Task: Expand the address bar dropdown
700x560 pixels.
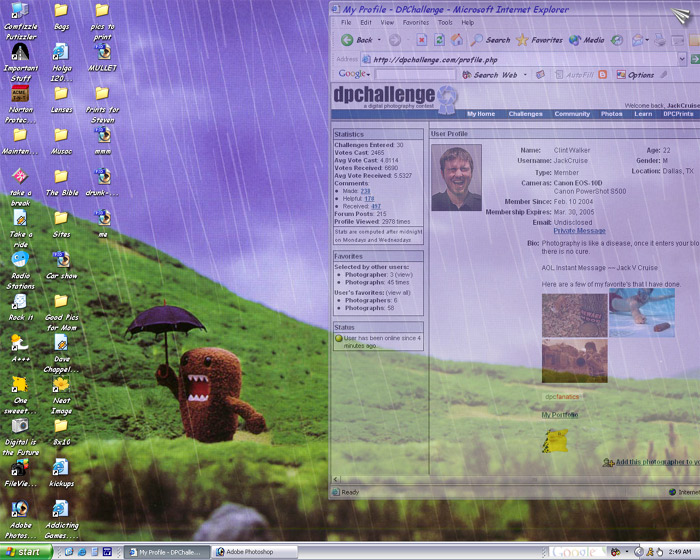Action: [682, 59]
